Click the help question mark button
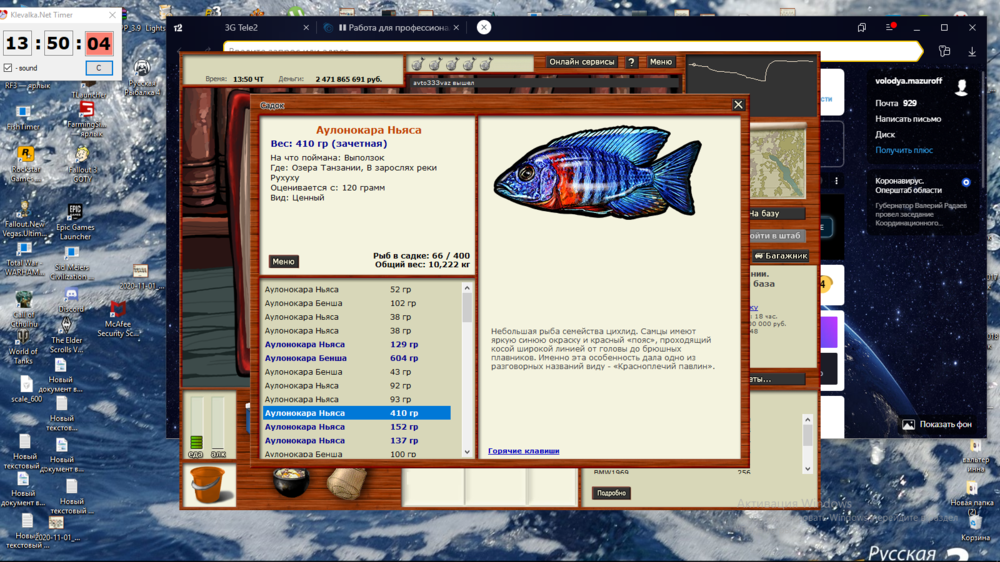1000x562 pixels. tap(631, 62)
